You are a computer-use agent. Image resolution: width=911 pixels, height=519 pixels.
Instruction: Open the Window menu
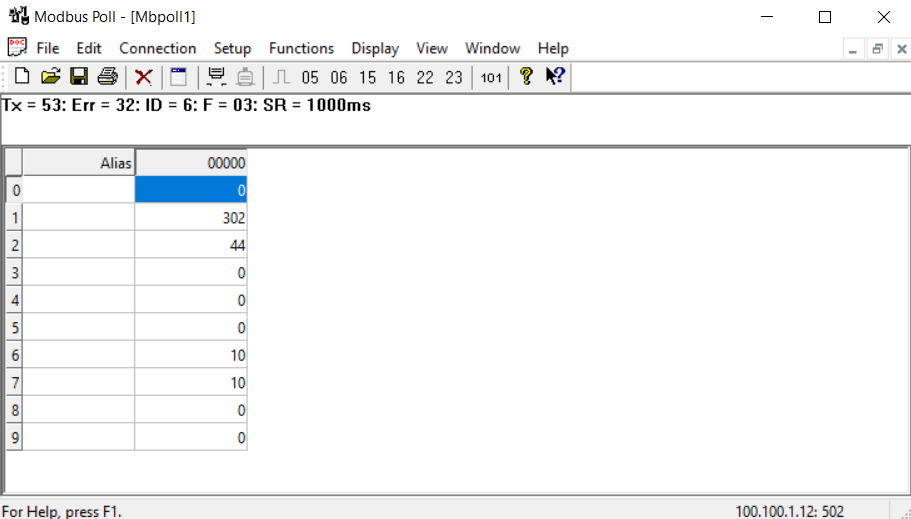(493, 48)
